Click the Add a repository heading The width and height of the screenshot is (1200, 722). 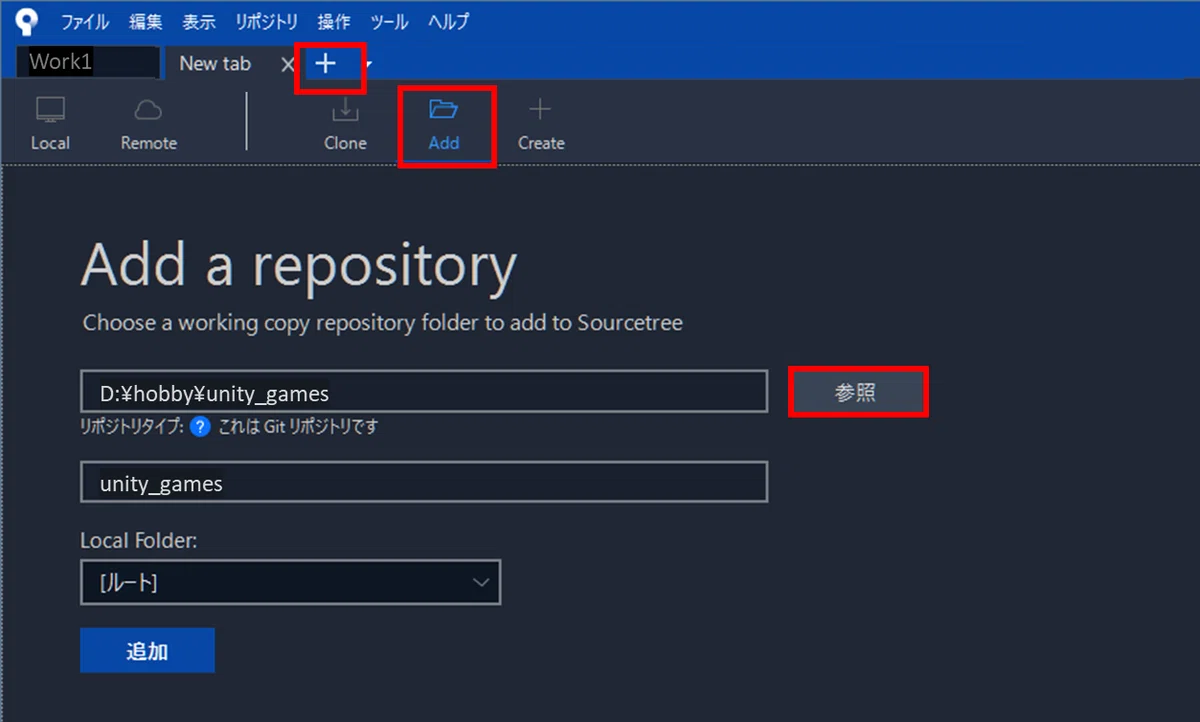[298, 265]
